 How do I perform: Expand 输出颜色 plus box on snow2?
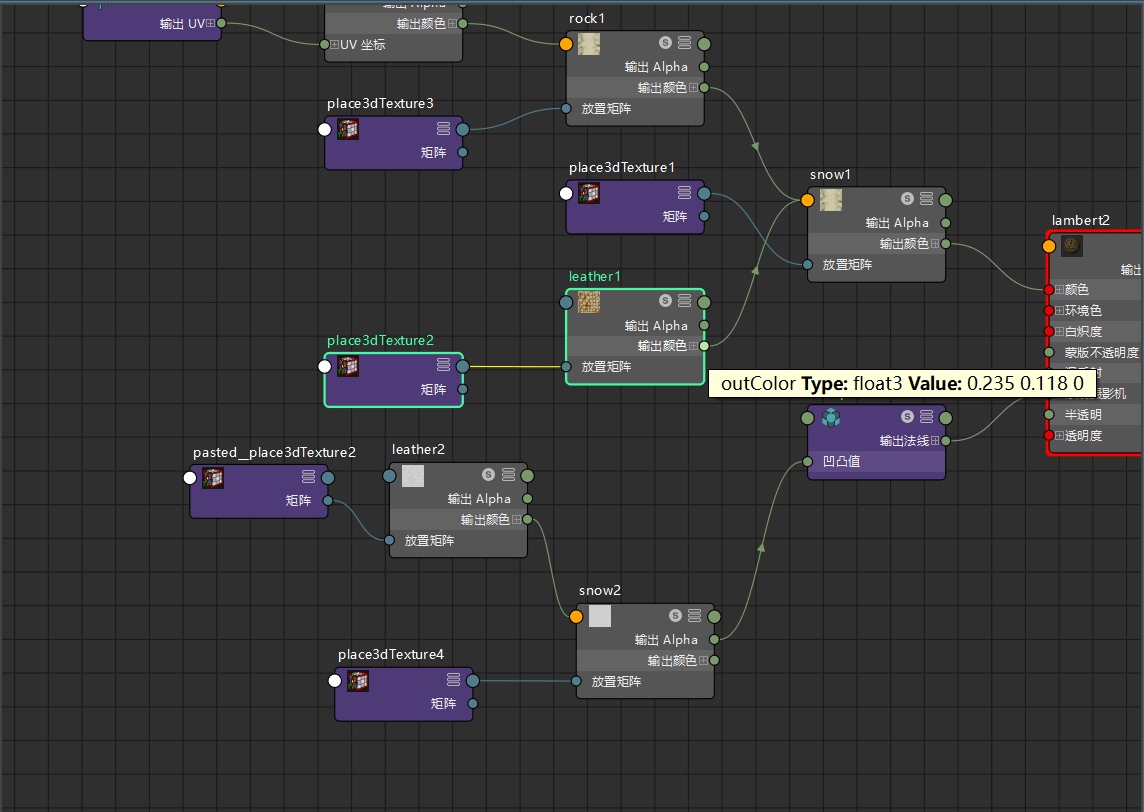pyautogui.click(x=703, y=660)
